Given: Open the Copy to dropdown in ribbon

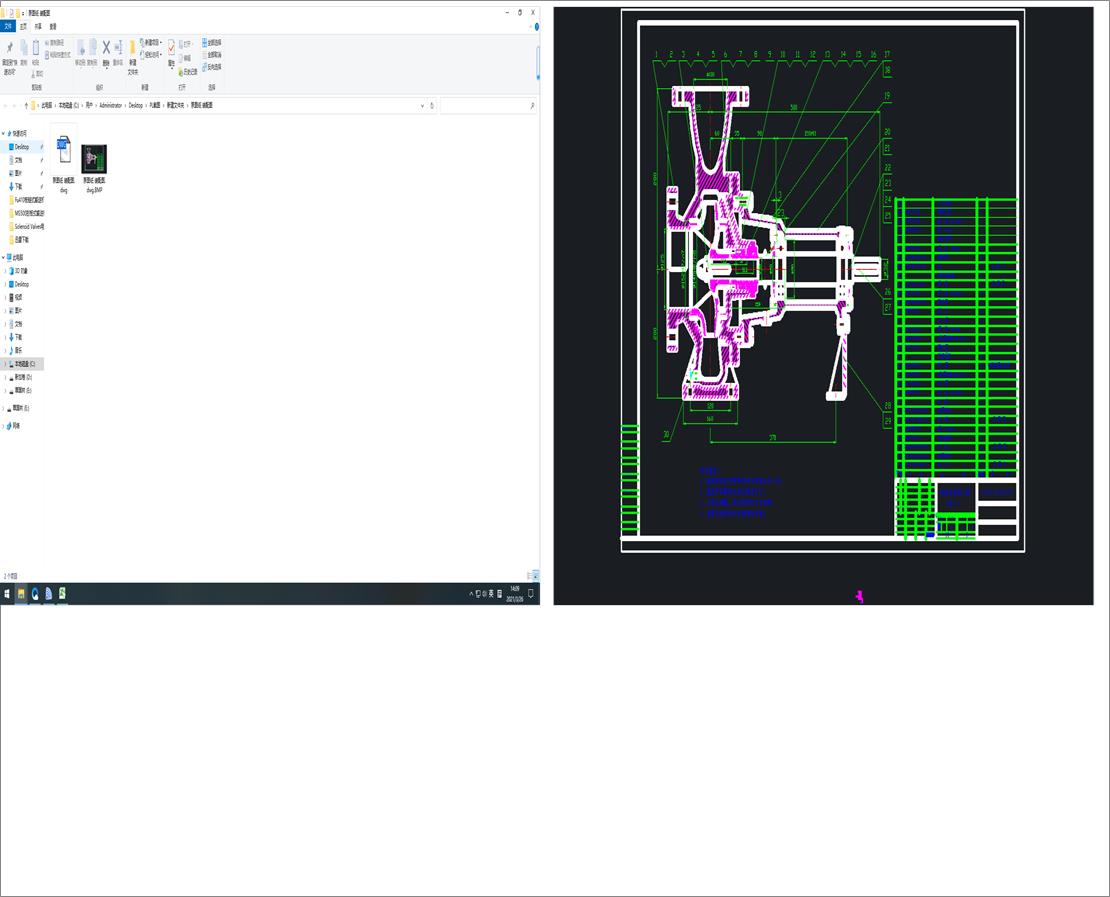Looking at the screenshot, I should tap(92, 52).
